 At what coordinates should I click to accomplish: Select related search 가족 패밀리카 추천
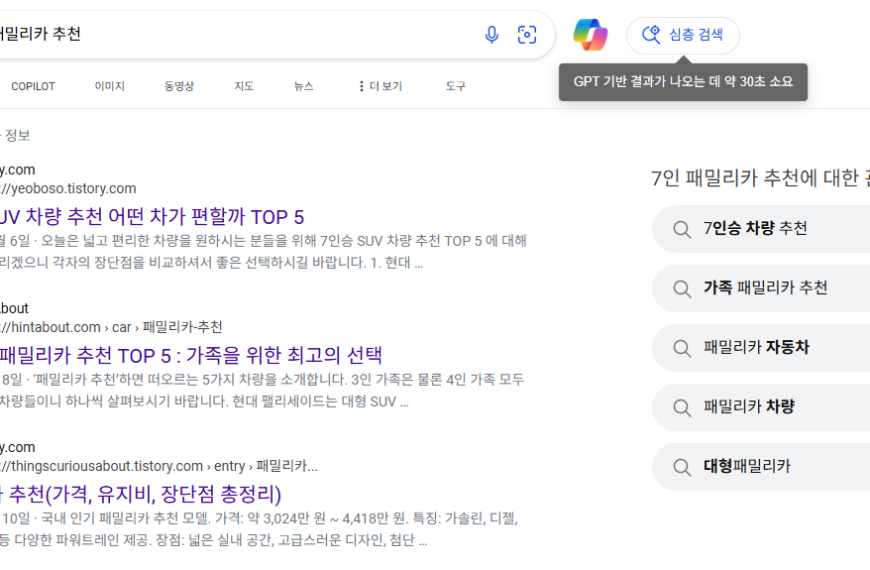pyautogui.click(x=761, y=288)
